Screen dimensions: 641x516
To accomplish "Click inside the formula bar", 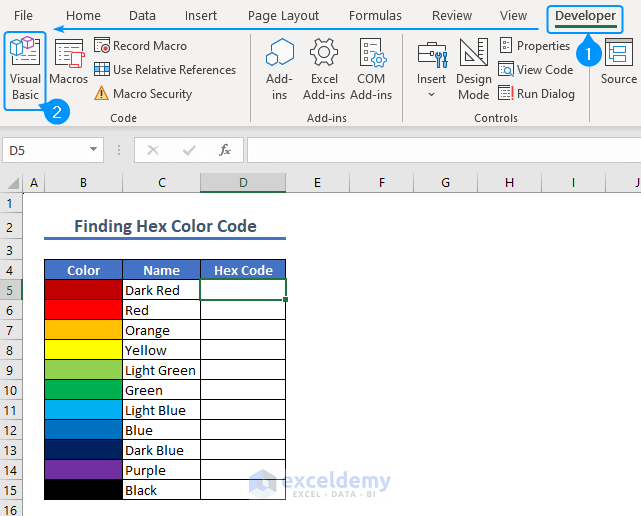I will (x=444, y=150).
